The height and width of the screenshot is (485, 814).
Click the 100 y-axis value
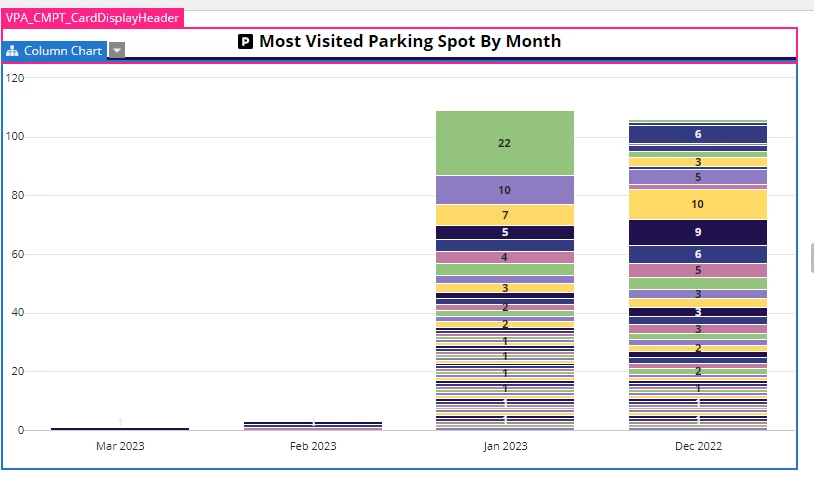point(15,137)
